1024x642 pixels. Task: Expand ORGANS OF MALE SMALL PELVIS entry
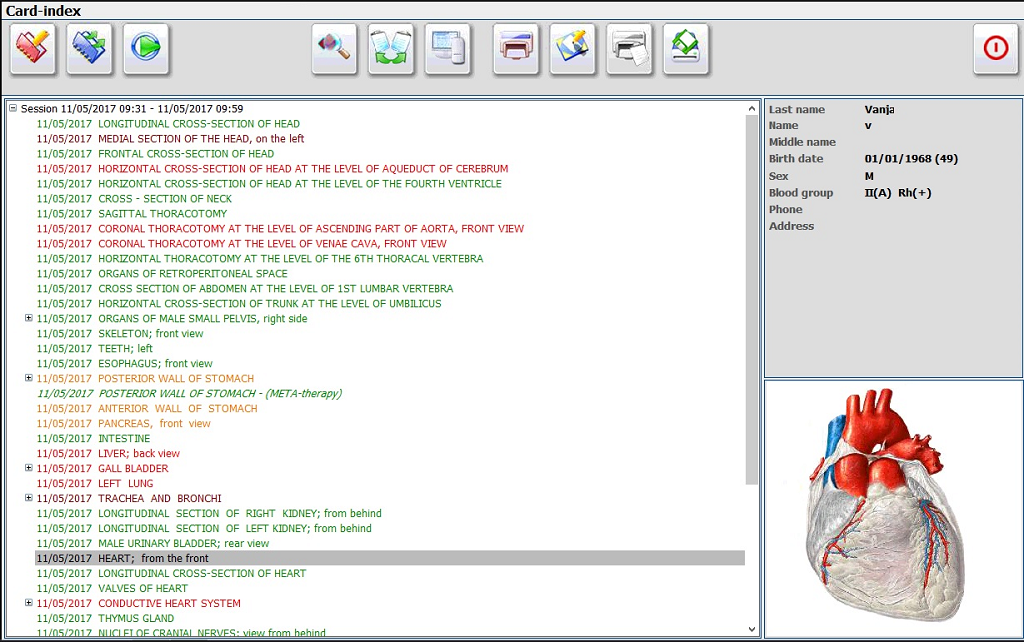pos(29,318)
